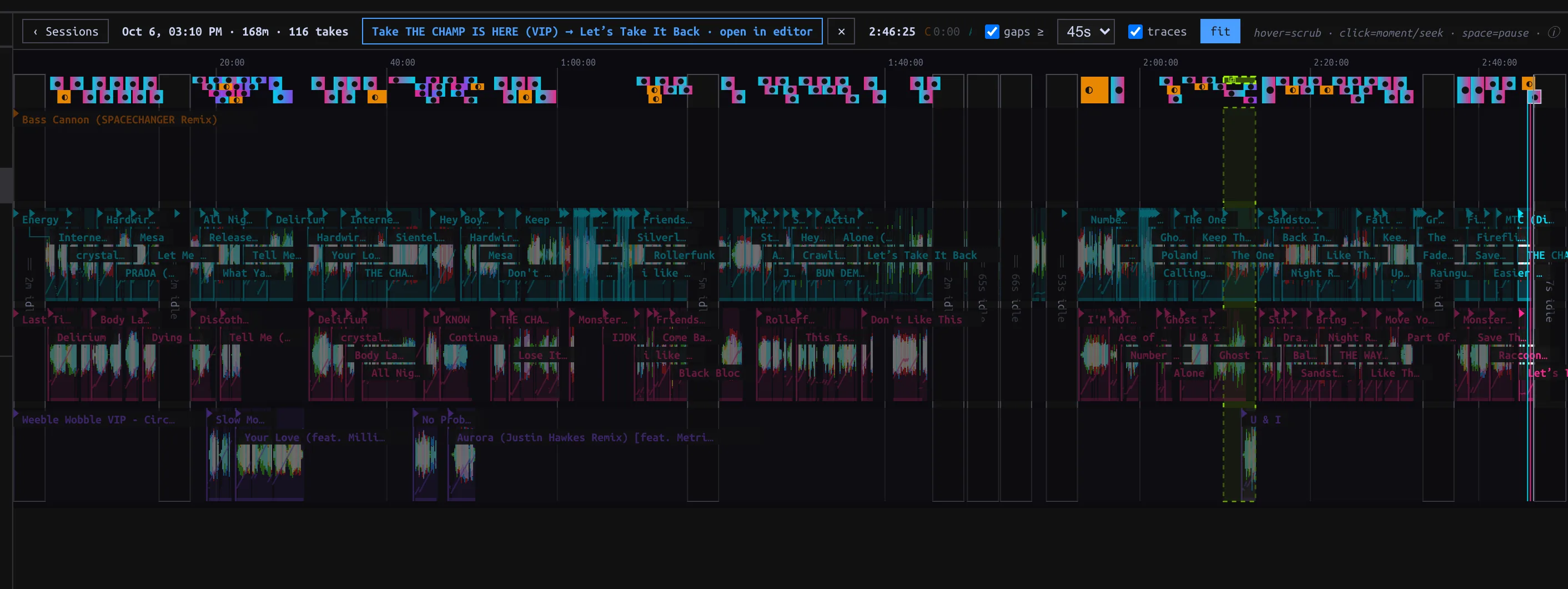Select the Continua track label
This screenshot has height=589, width=1568.
[473, 337]
